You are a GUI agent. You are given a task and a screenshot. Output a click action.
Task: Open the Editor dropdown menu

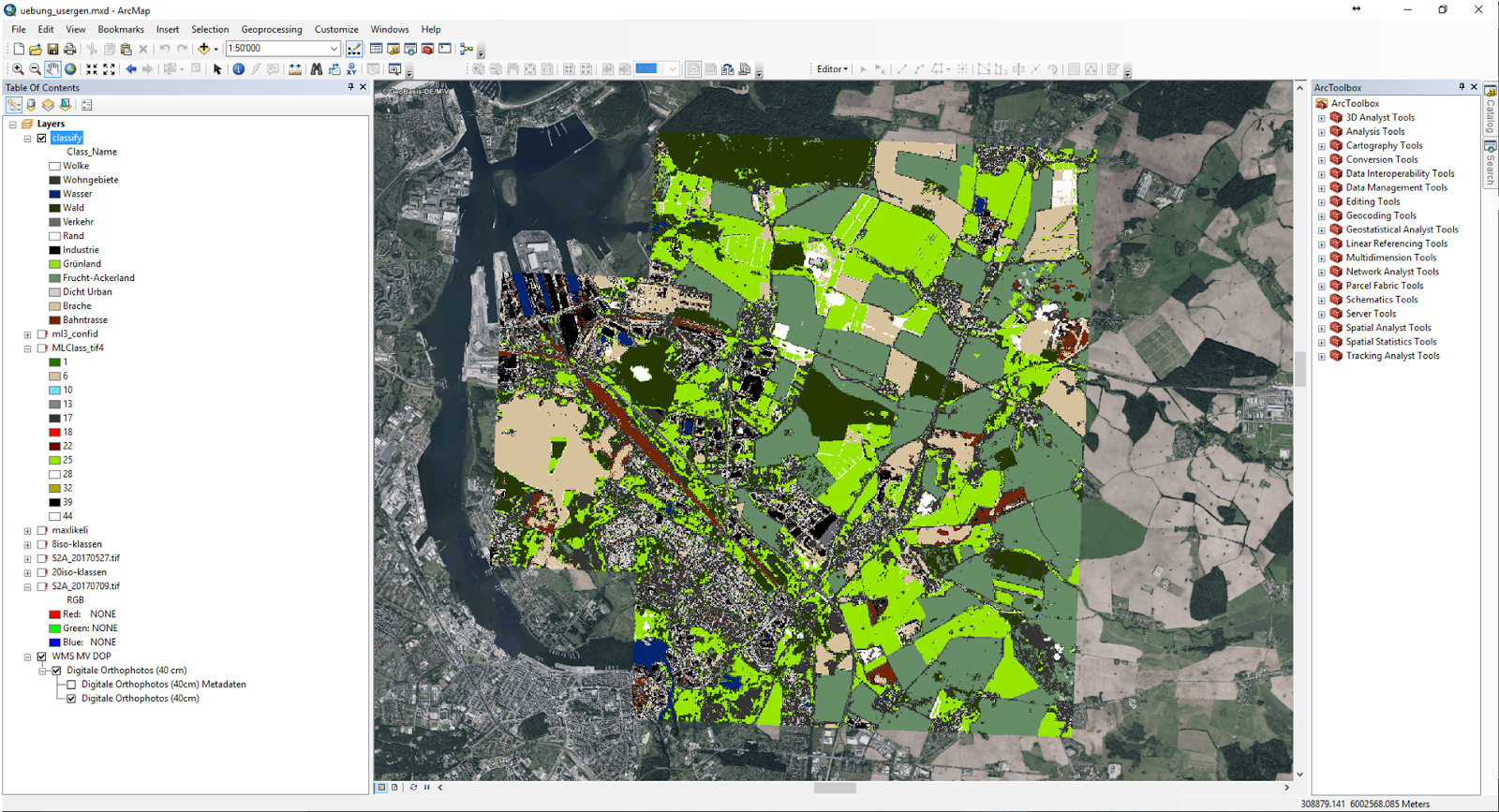pyautogui.click(x=832, y=69)
